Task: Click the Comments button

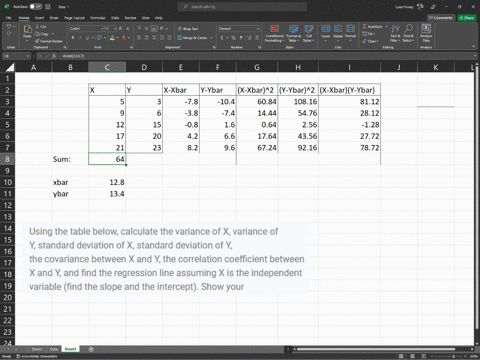Action: point(441,18)
